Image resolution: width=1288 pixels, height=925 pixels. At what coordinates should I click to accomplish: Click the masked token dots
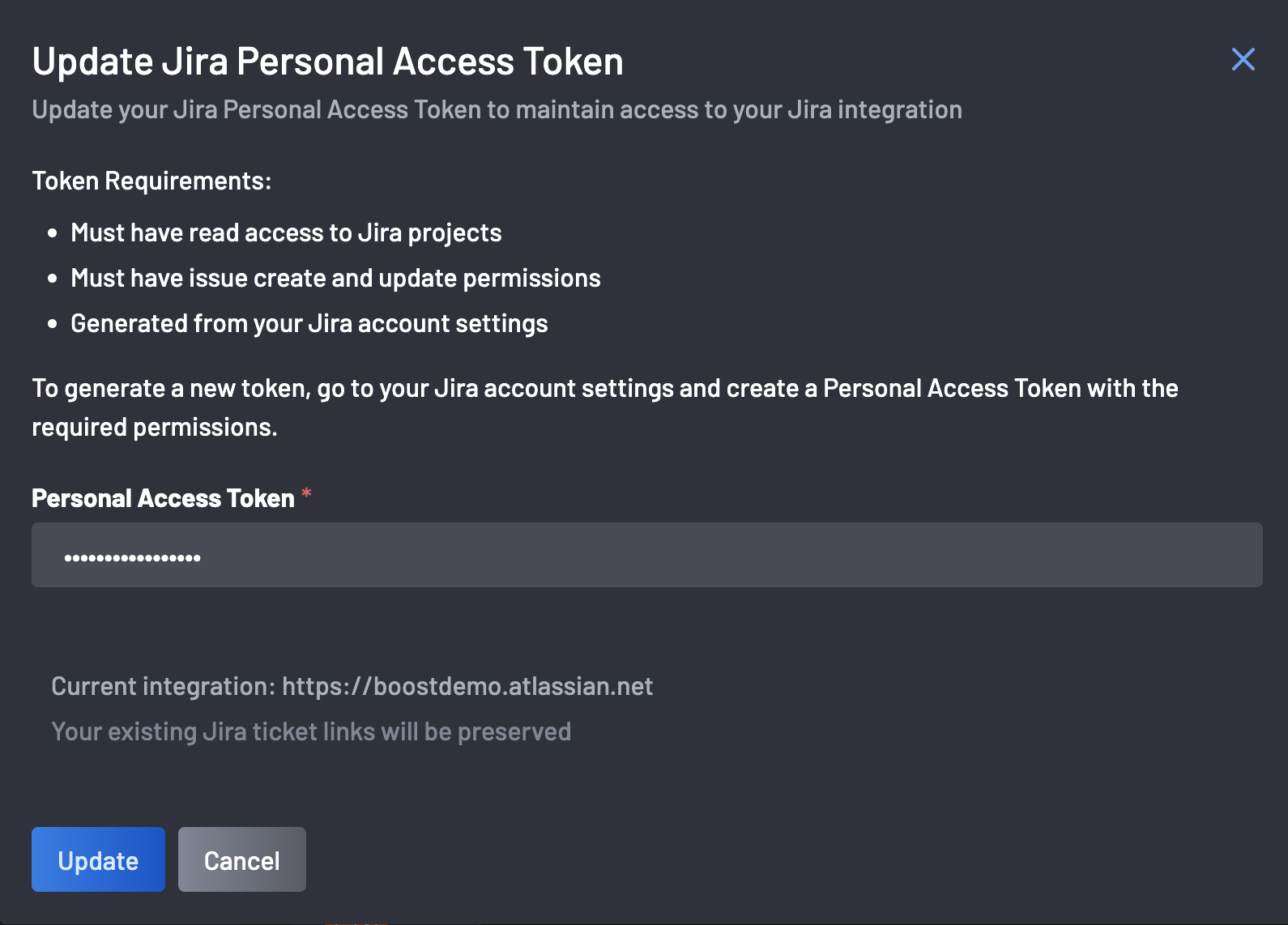tap(133, 557)
